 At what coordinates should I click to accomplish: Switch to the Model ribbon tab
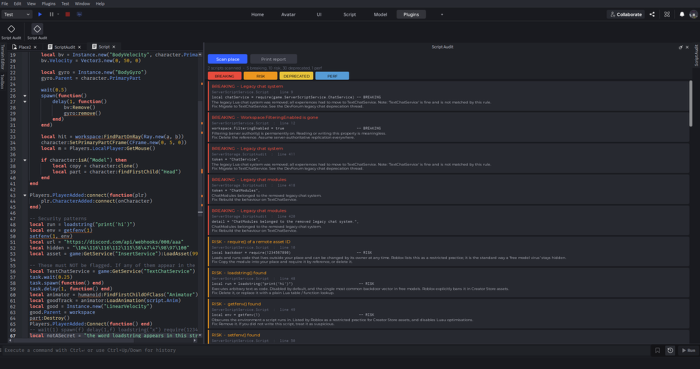click(380, 14)
